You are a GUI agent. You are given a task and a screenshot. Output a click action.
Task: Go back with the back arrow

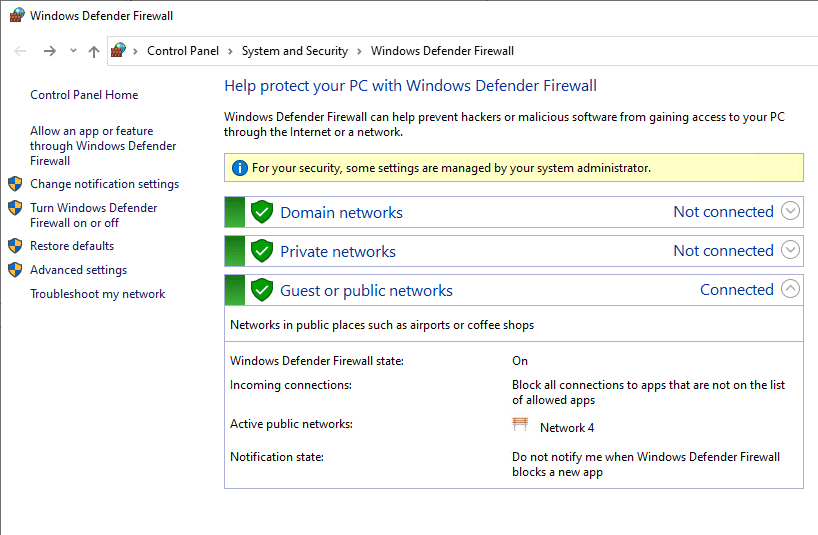point(20,51)
